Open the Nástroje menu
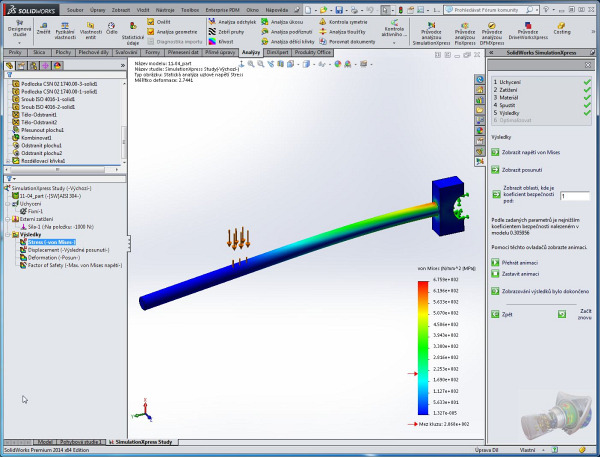 [x=165, y=10]
